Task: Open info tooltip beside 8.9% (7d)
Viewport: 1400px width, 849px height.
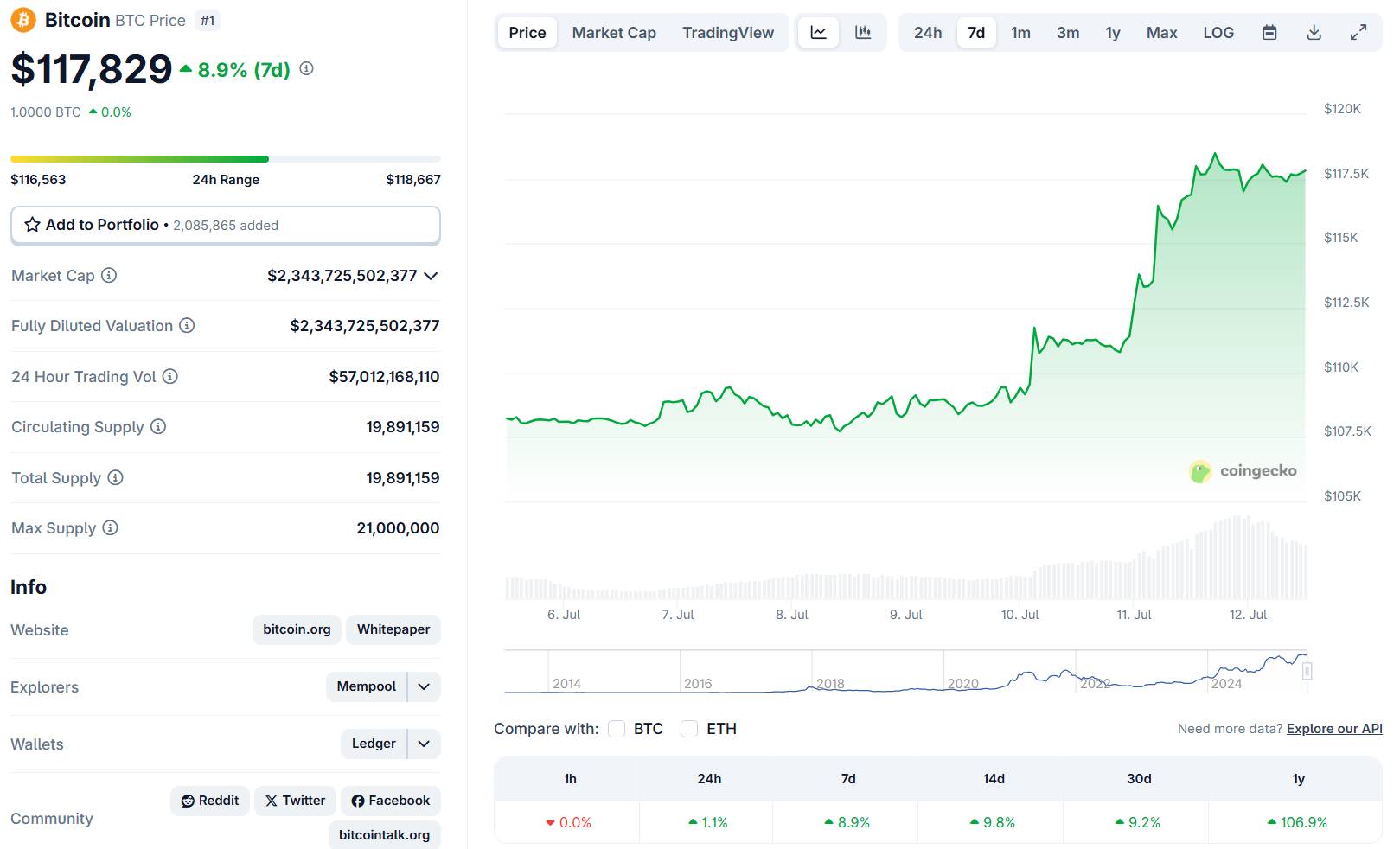Action: coord(306,68)
